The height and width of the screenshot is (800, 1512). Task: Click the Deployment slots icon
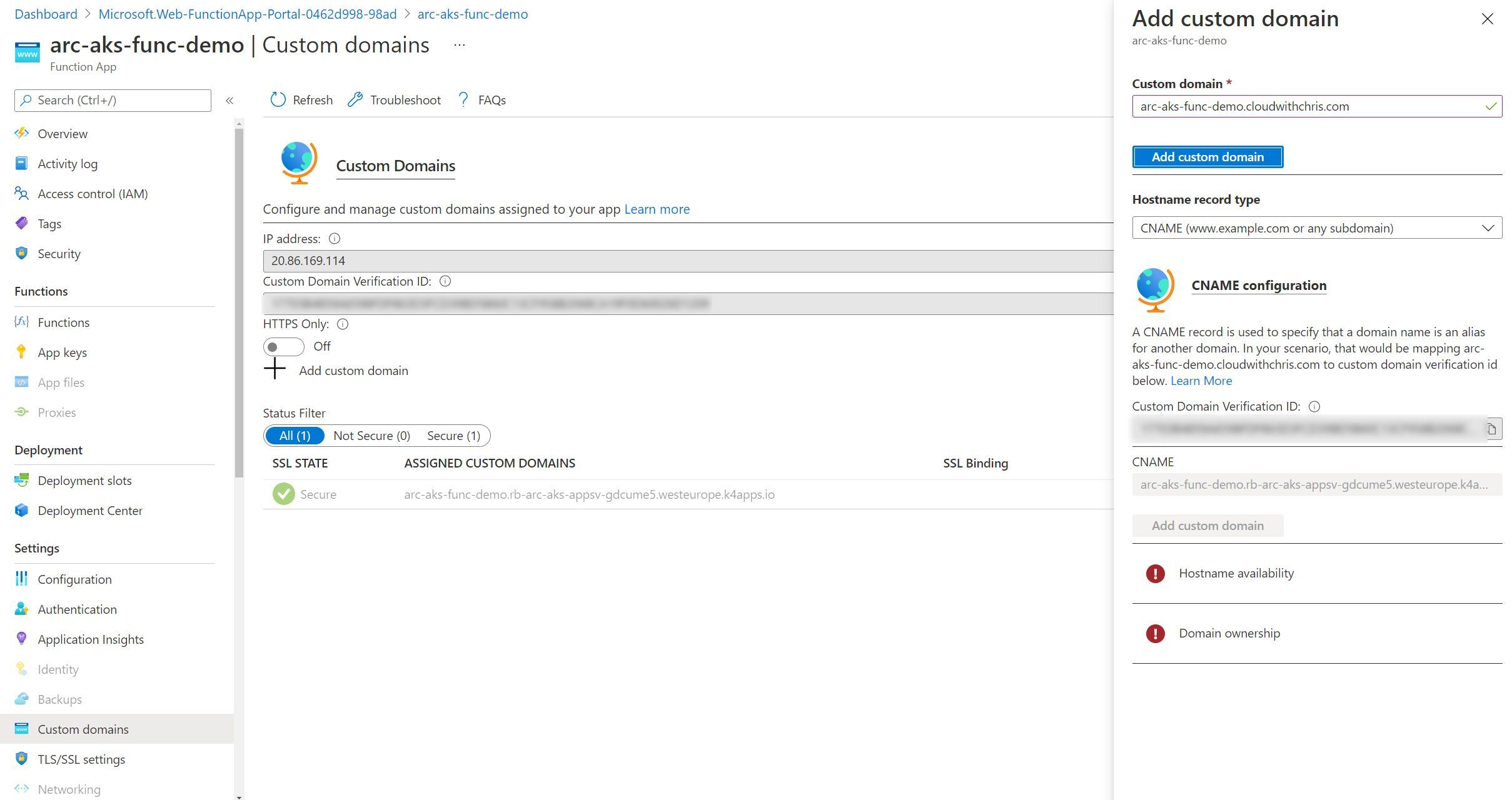click(x=21, y=480)
